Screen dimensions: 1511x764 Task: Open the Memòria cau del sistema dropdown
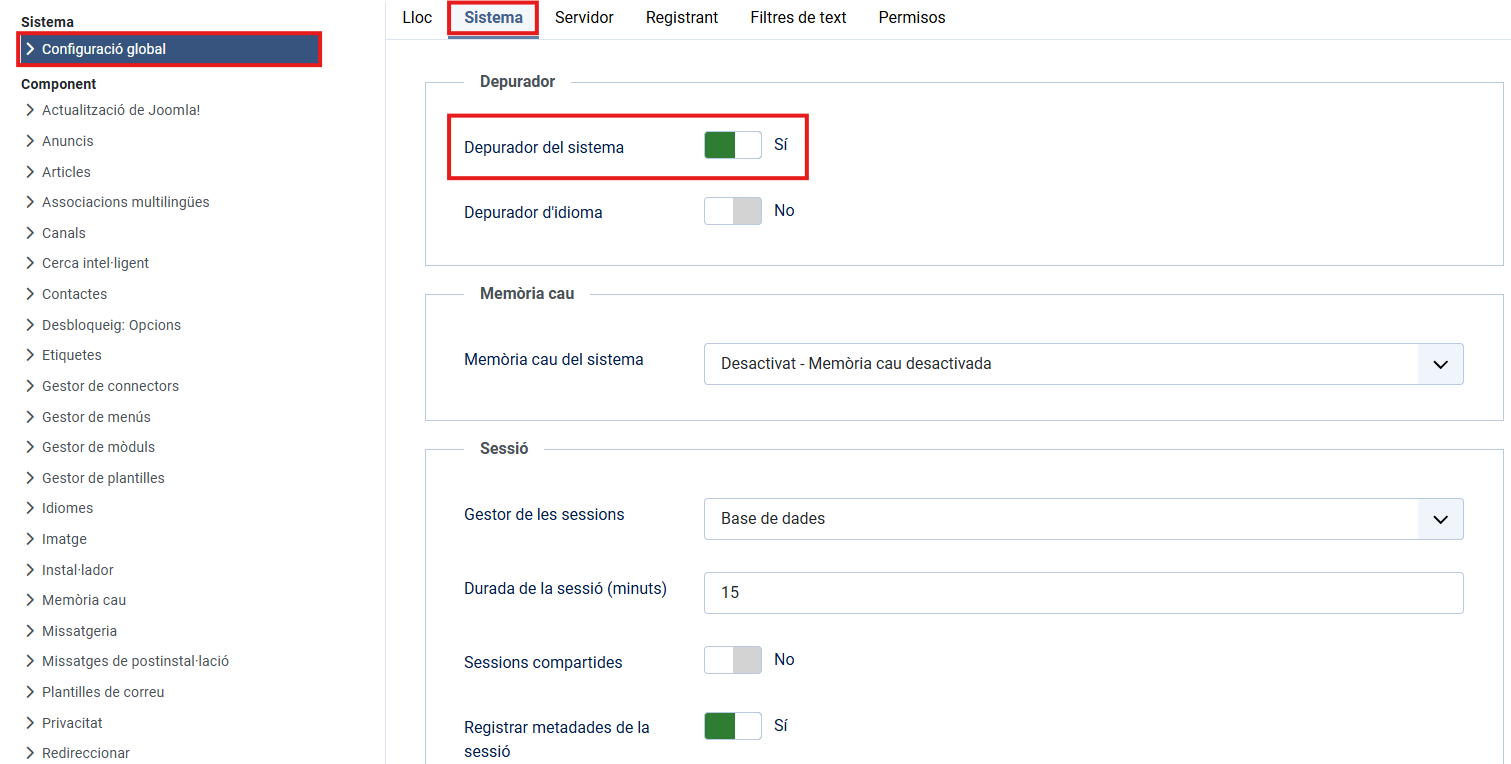1083,364
